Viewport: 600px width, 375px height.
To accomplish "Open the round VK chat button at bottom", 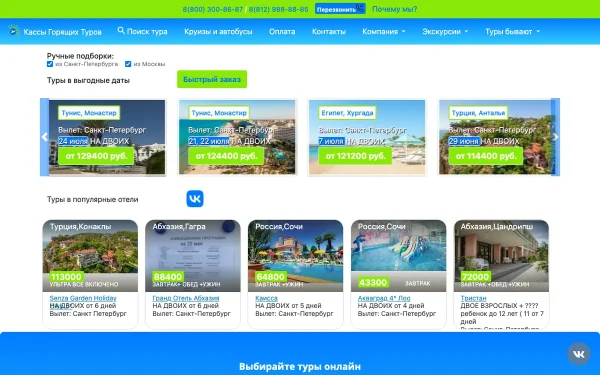I will [x=579, y=354].
